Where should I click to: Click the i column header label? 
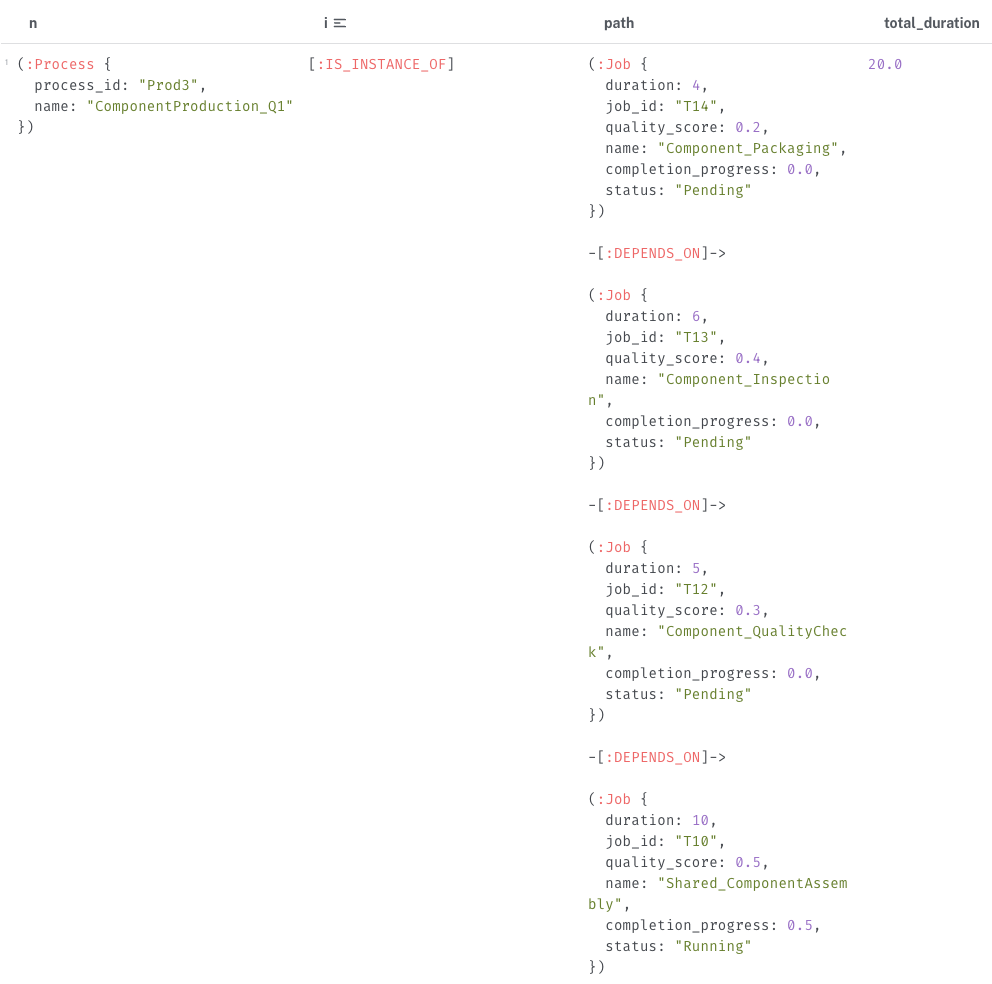coord(326,23)
